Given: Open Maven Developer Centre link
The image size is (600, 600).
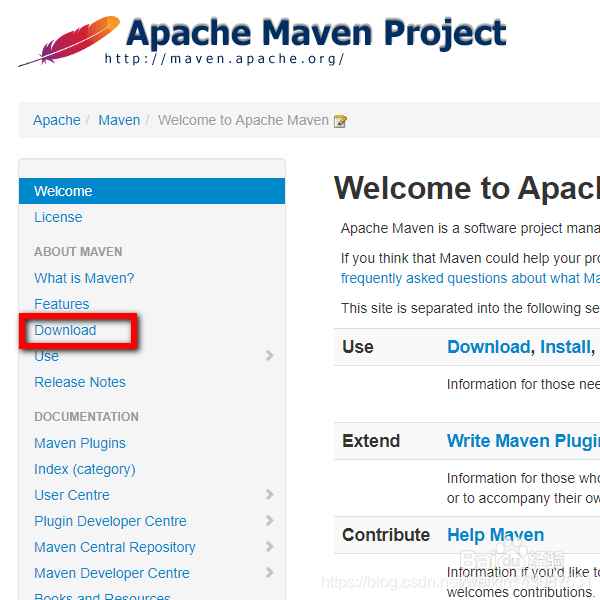Looking at the screenshot, I should 112,573.
